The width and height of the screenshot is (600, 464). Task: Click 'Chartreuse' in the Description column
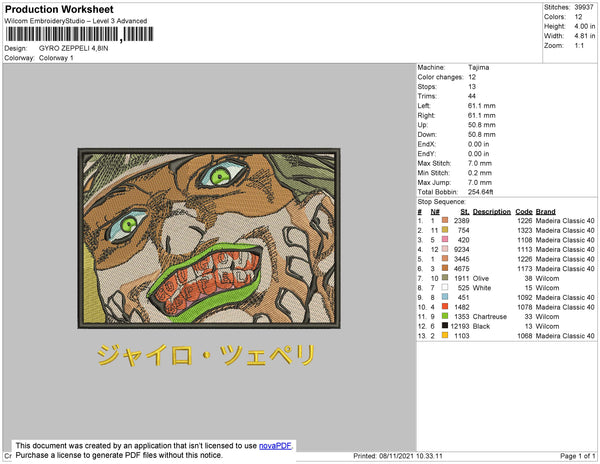(x=490, y=316)
